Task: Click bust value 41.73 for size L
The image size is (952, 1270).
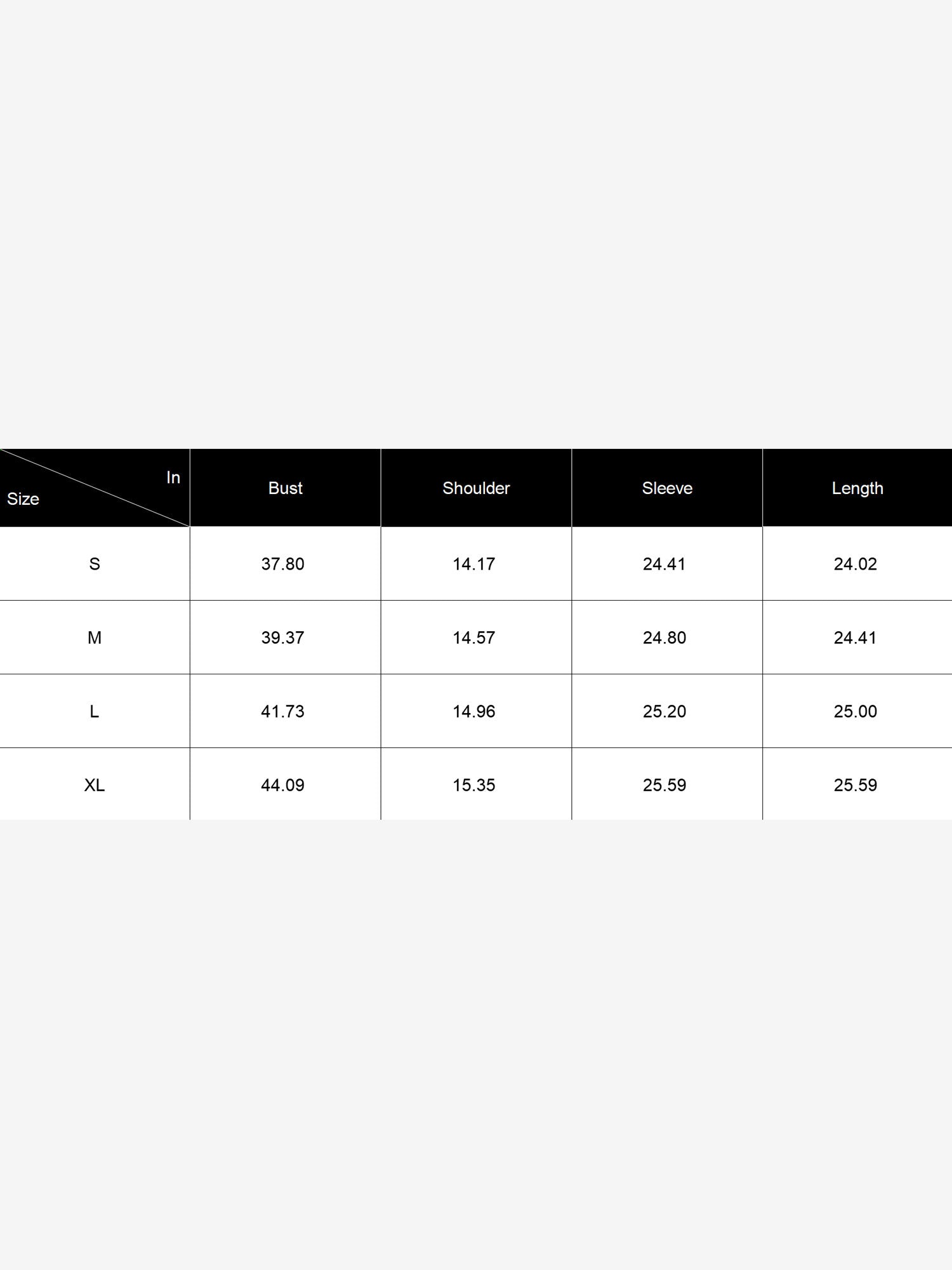Action: tap(282, 711)
